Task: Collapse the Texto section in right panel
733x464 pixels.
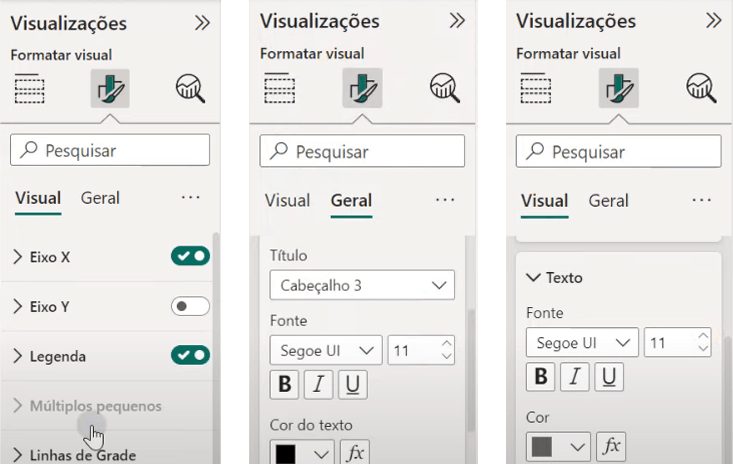Action: pos(533,278)
